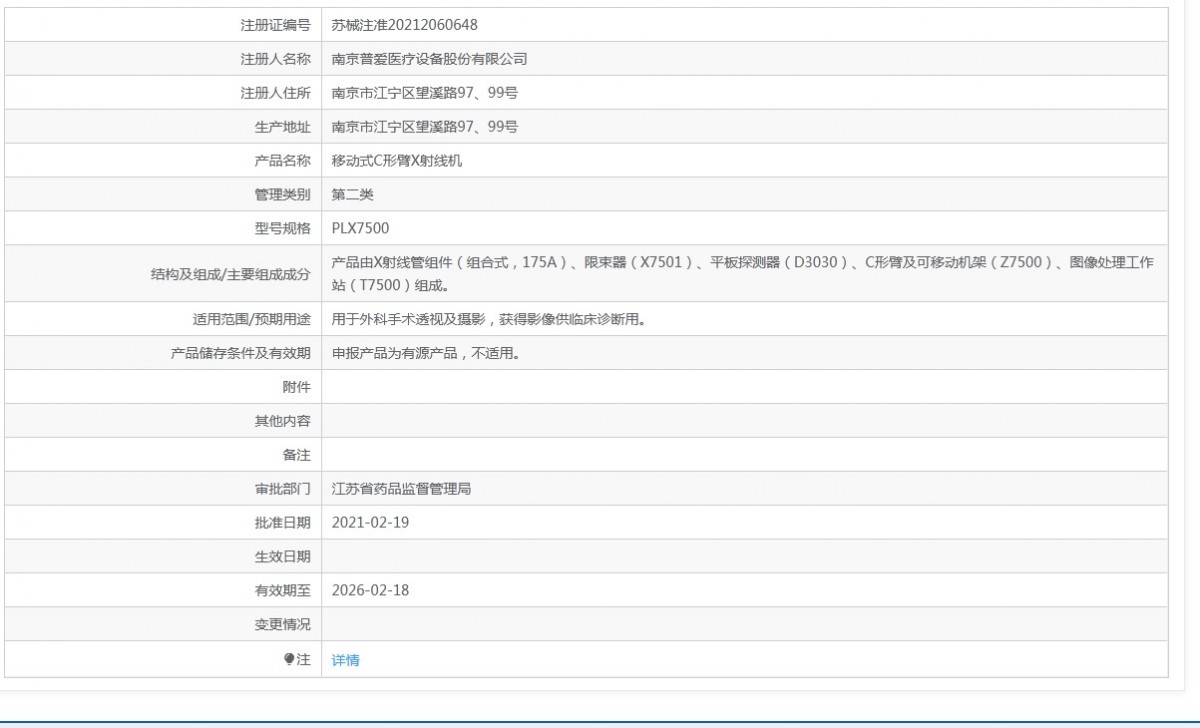Click the 适用范围/预期用途 label
This screenshot has width=1200, height=728.
pos(251,320)
